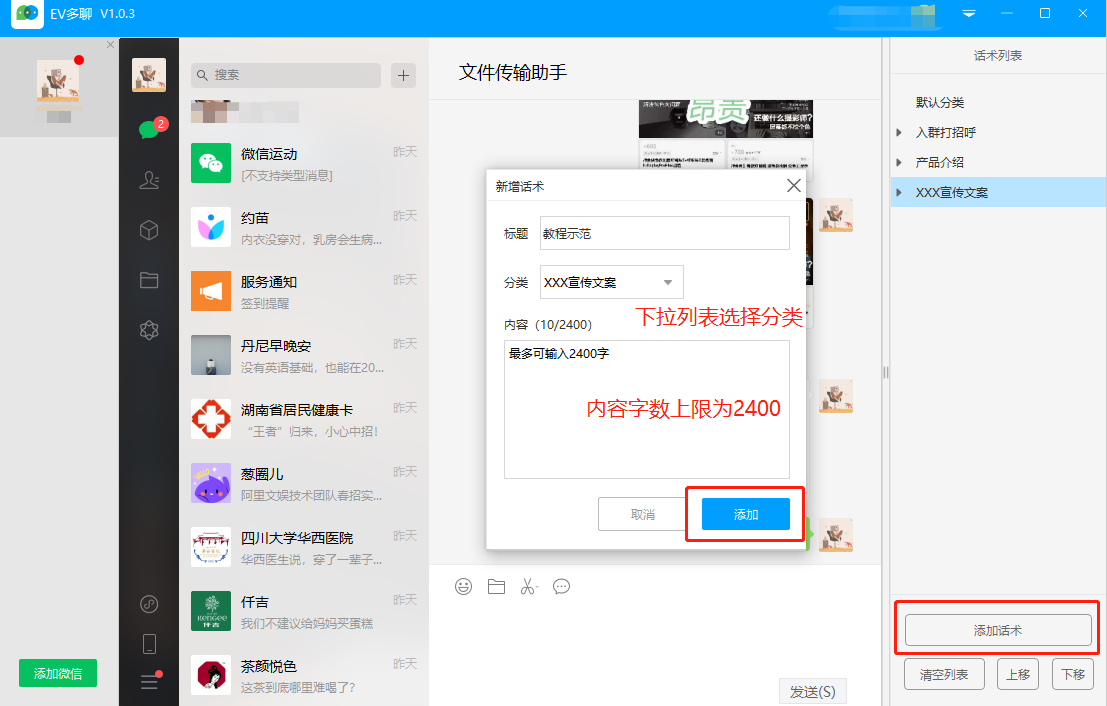Open the green chats icon with badge
The height and width of the screenshot is (706, 1107).
pos(149,129)
